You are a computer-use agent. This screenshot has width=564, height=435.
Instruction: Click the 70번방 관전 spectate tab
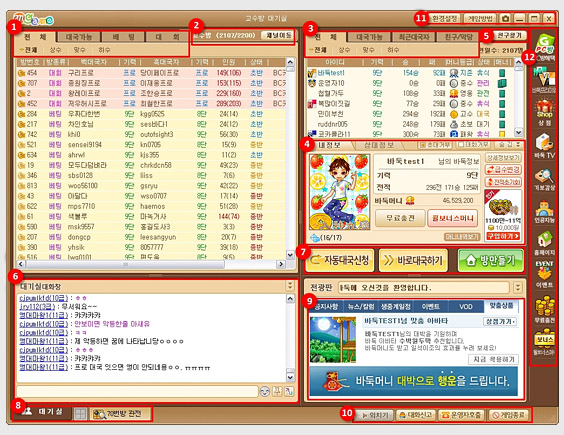[x=120, y=414]
